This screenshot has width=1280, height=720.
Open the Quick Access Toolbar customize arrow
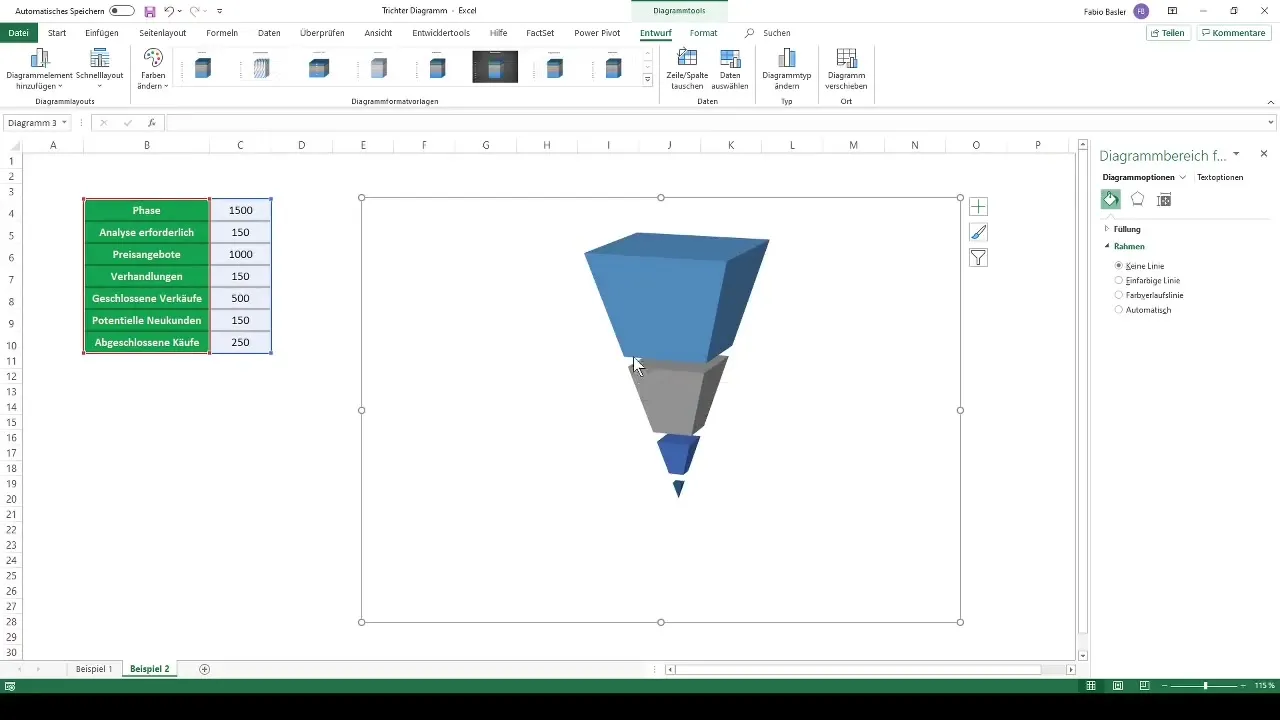(x=219, y=11)
